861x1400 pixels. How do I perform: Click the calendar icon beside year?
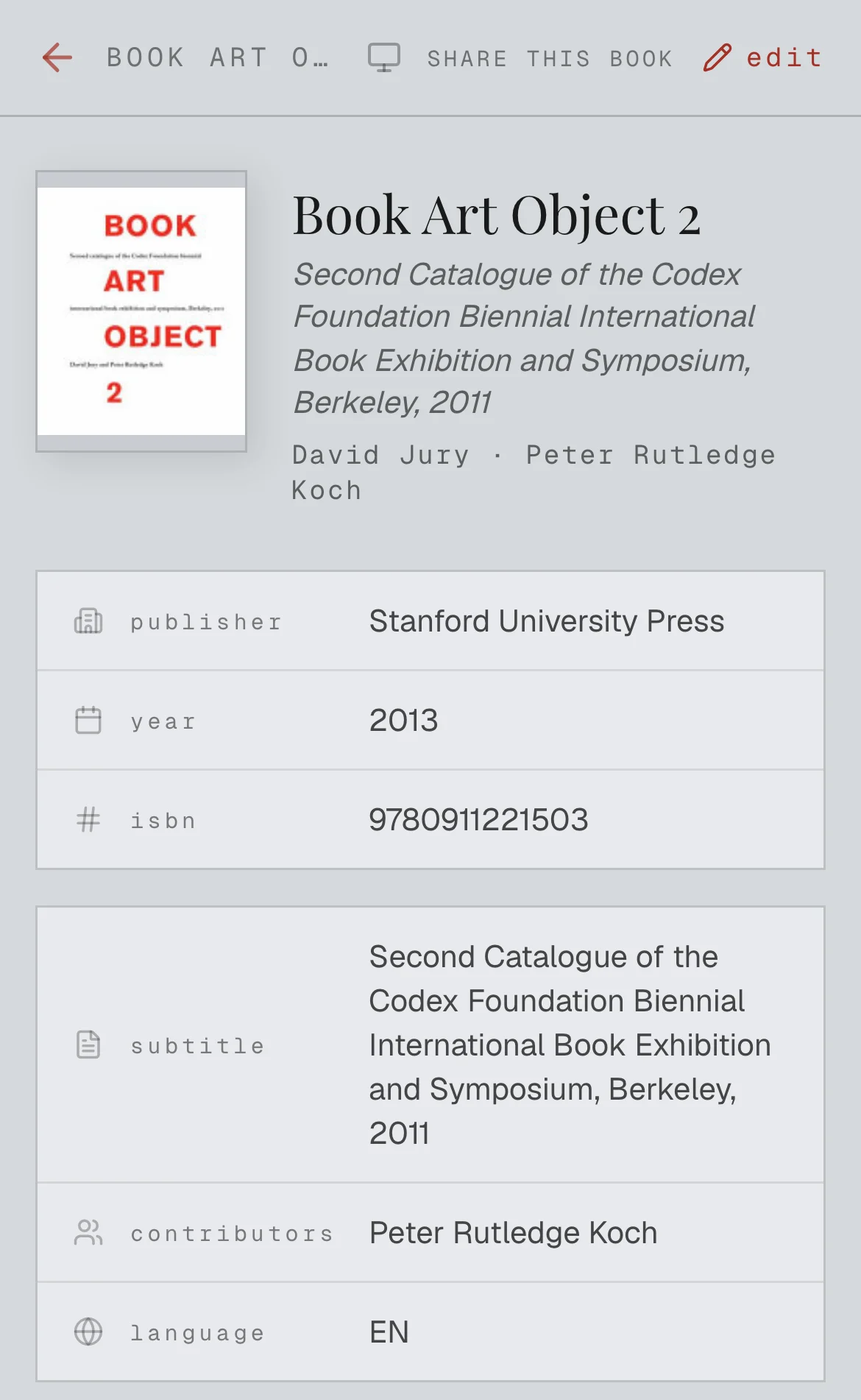(x=88, y=720)
